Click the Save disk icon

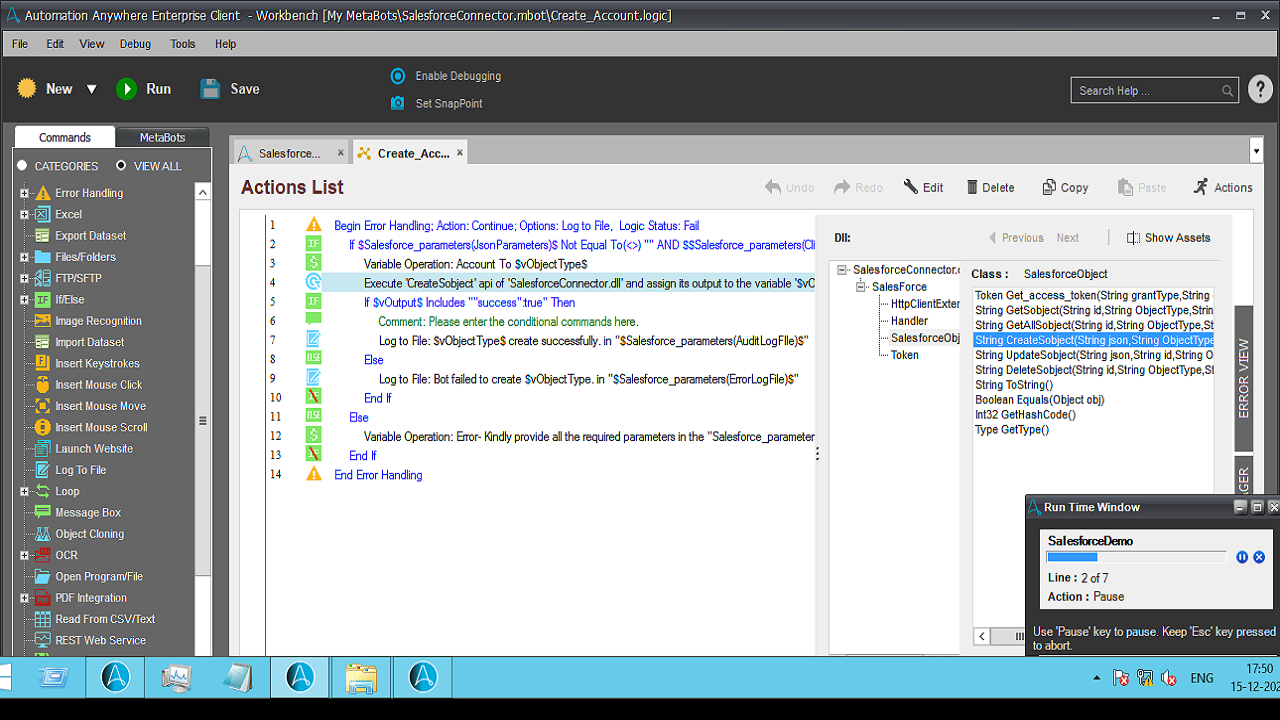[210, 89]
